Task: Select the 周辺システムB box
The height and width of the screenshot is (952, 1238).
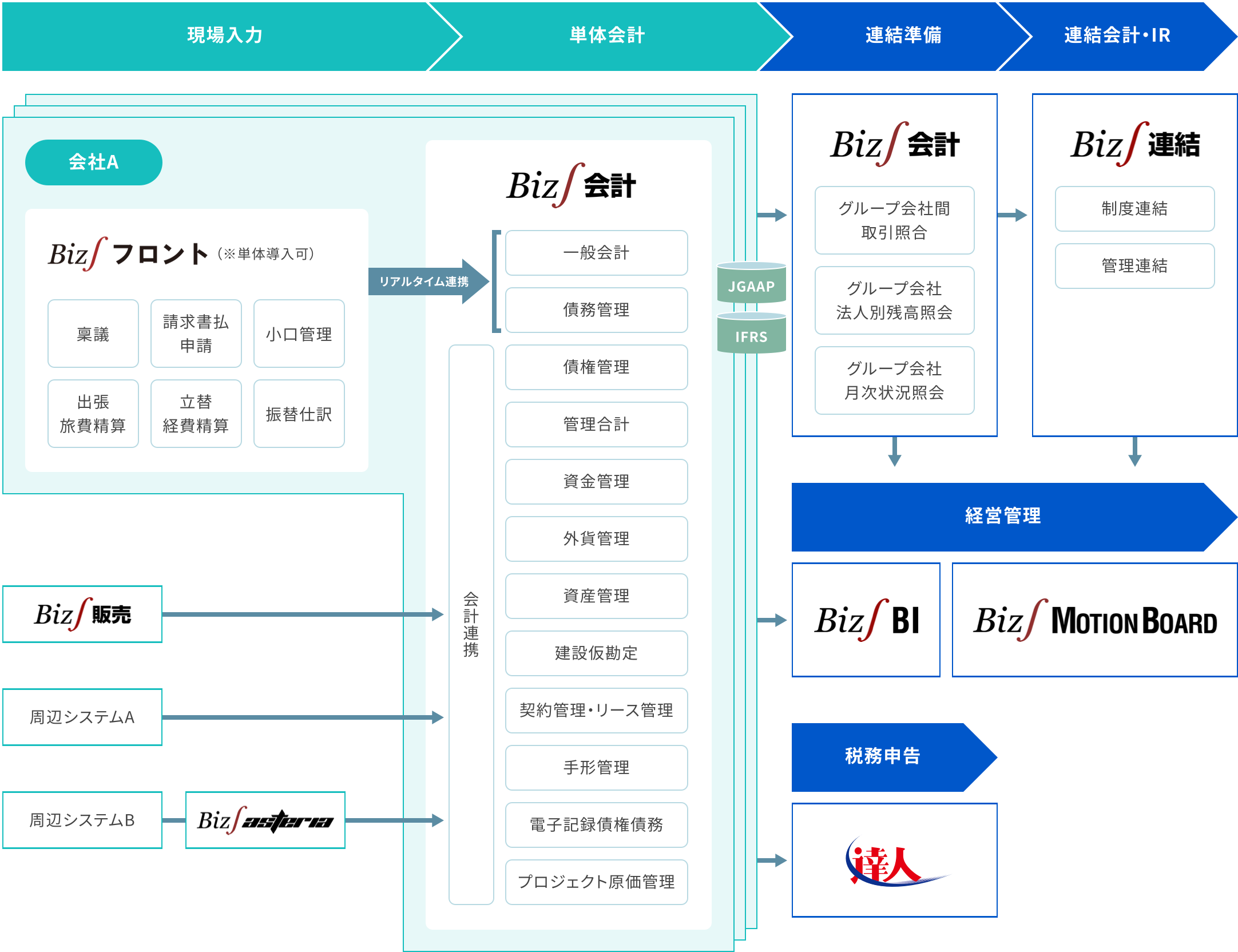Action: click(x=82, y=820)
